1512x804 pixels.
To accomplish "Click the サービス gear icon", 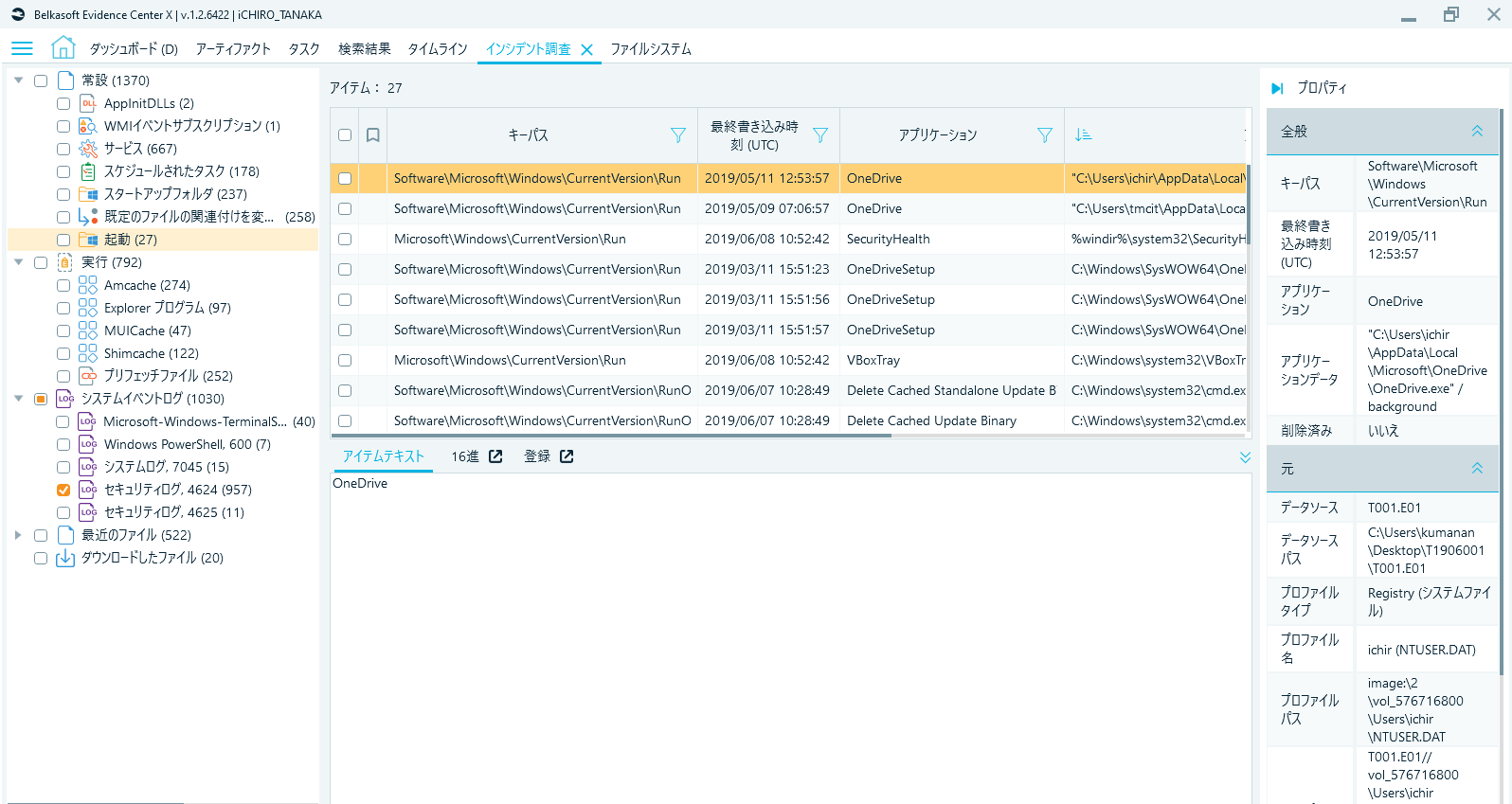I will (x=88, y=149).
